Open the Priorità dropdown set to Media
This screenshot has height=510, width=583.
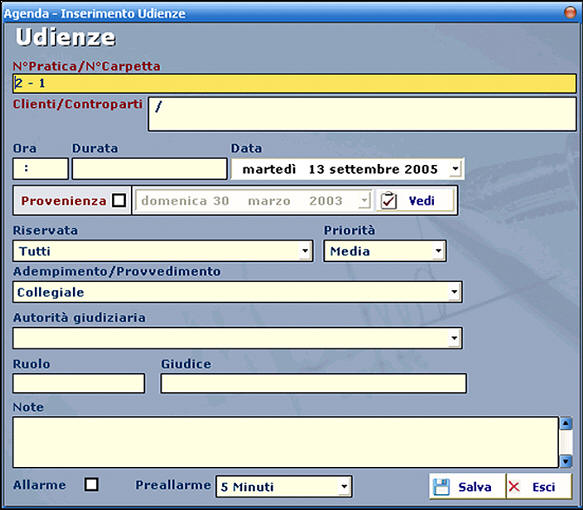tap(438, 251)
